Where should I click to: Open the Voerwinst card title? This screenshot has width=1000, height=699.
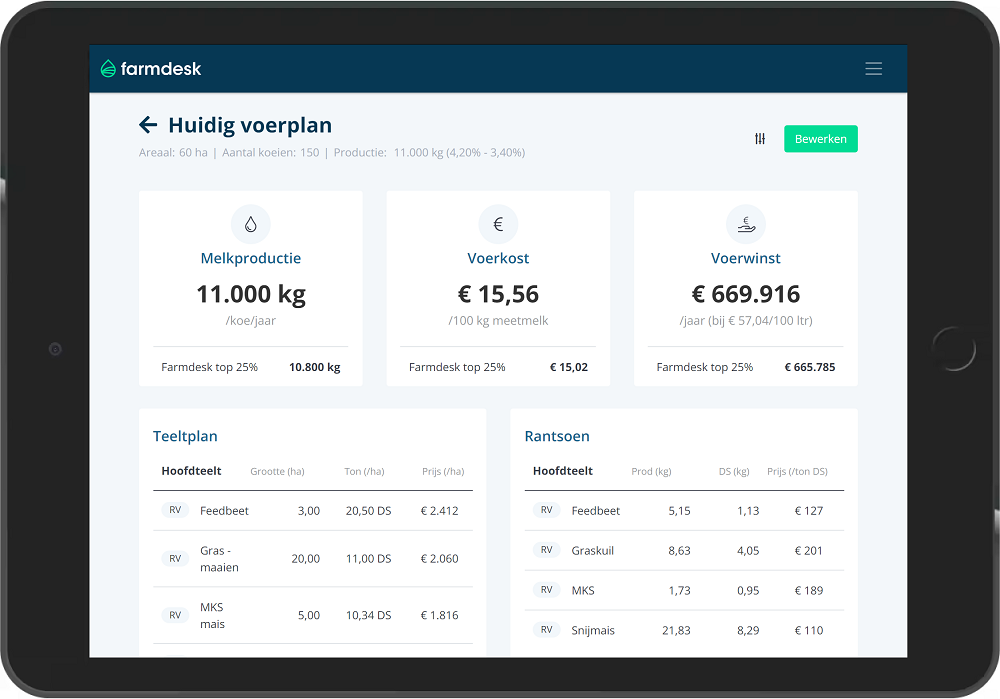pos(745,258)
